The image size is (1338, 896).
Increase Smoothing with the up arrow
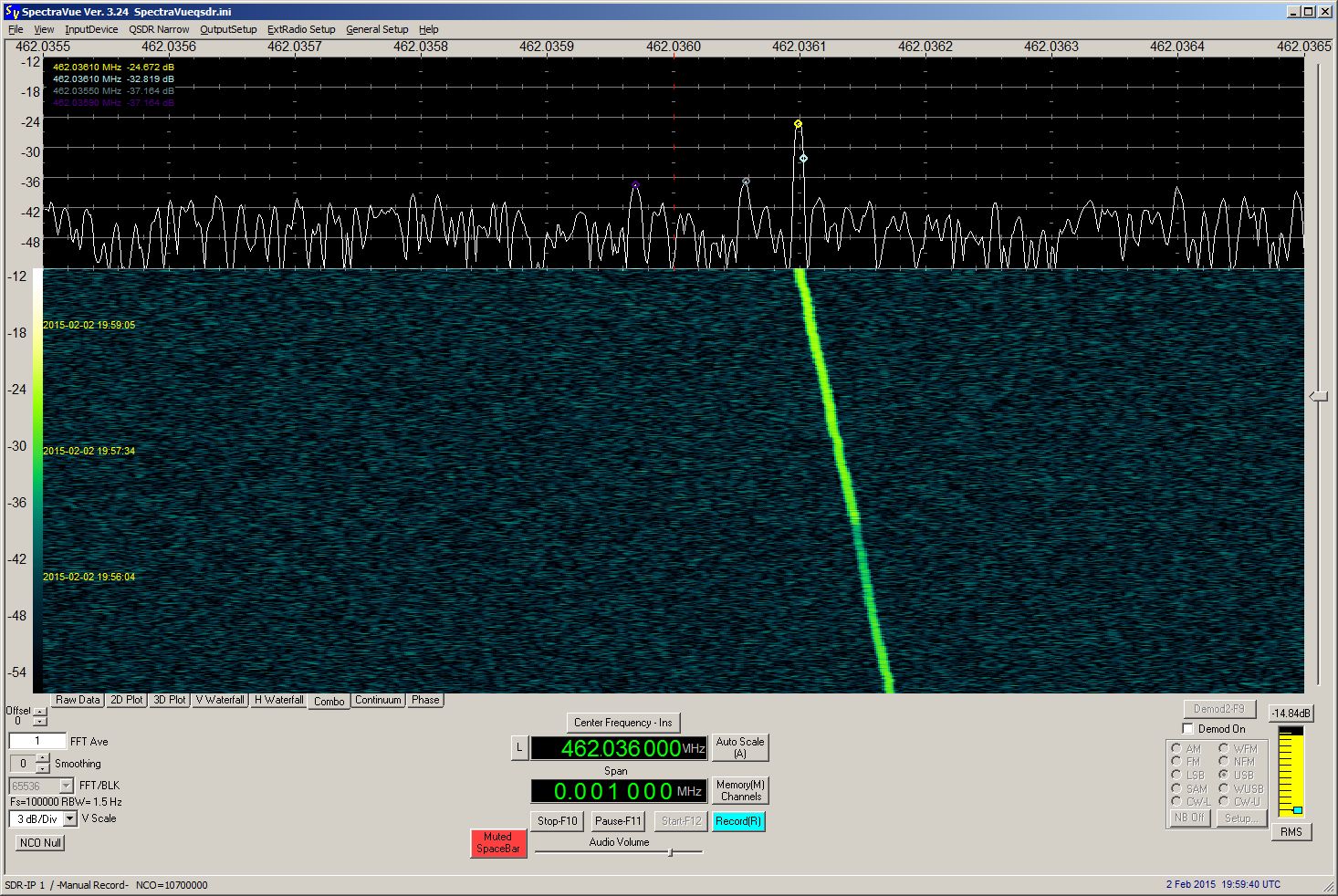pyautogui.click(x=43, y=758)
